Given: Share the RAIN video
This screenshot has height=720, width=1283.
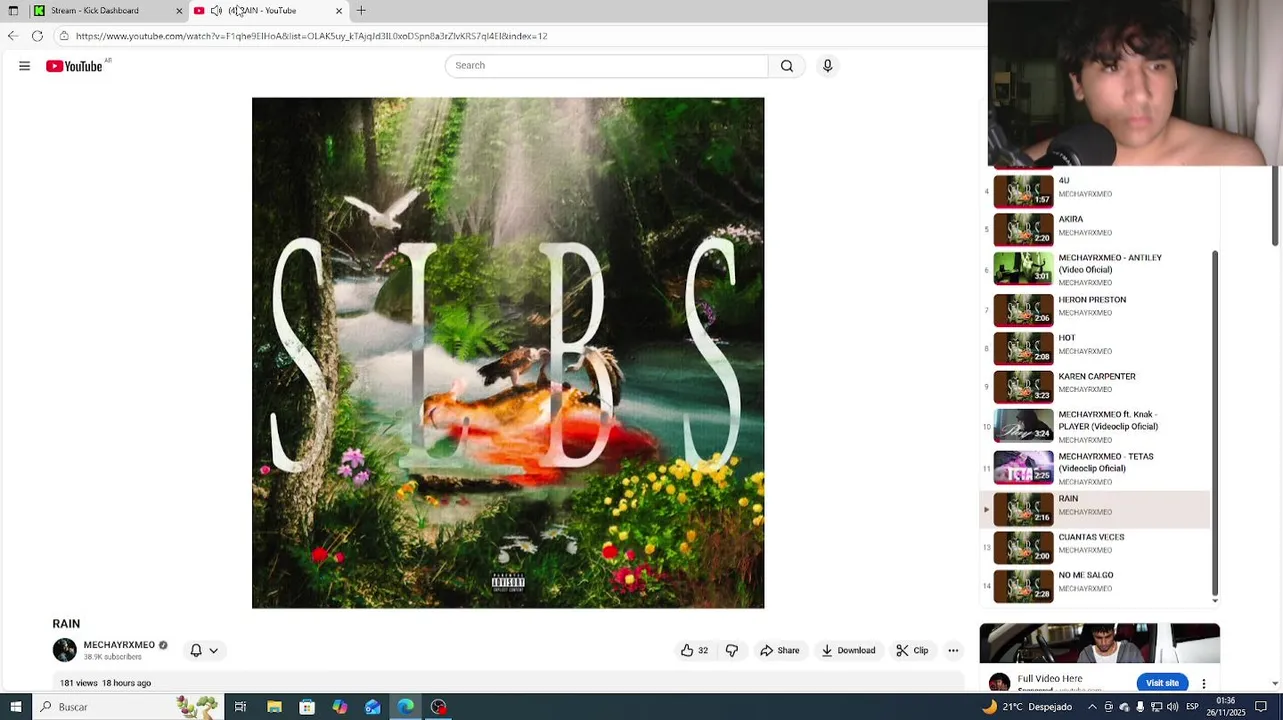Looking at the screenshot, I should [x=779, y=650].
